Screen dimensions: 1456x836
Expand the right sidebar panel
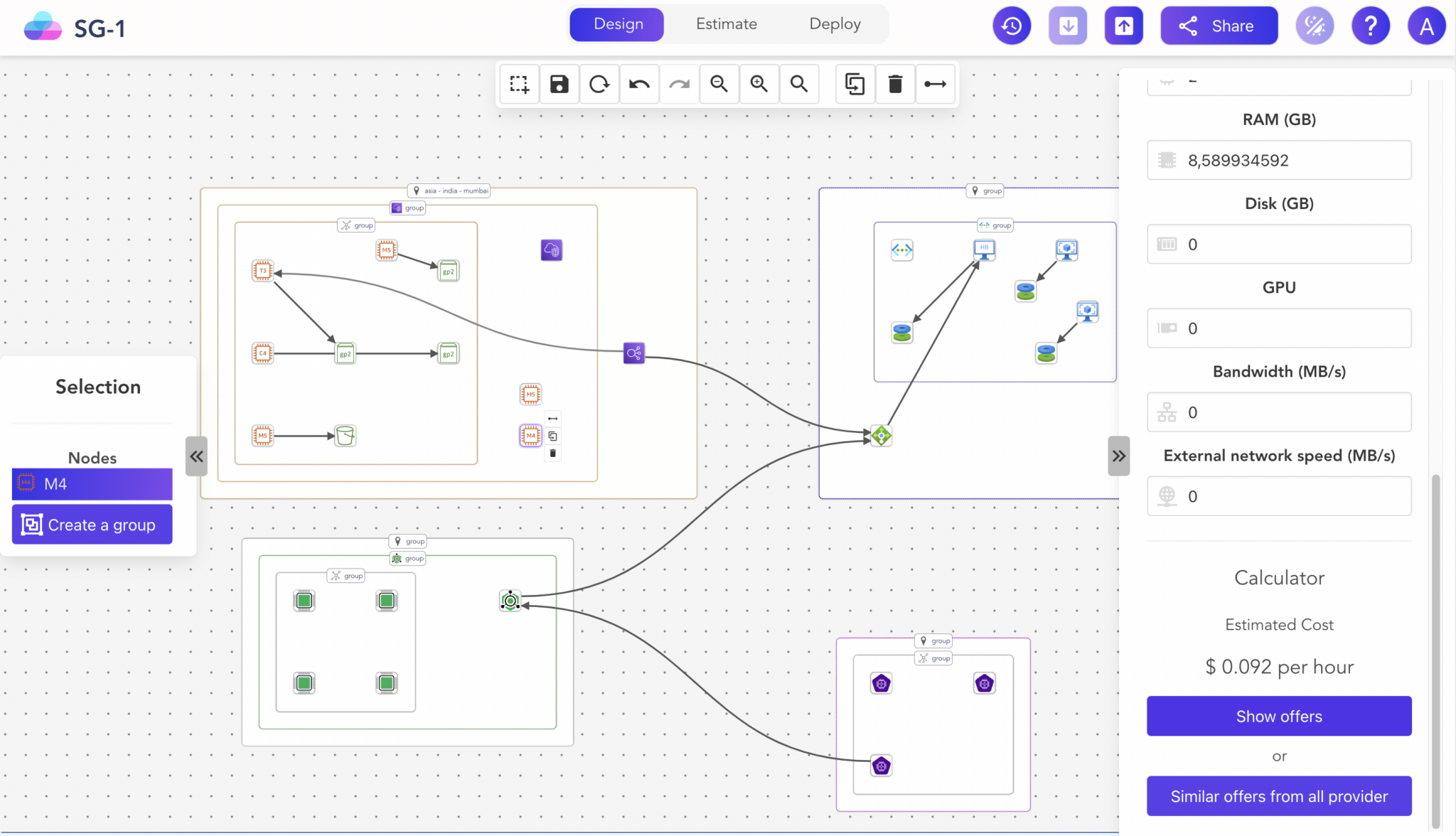point(1118,456)
